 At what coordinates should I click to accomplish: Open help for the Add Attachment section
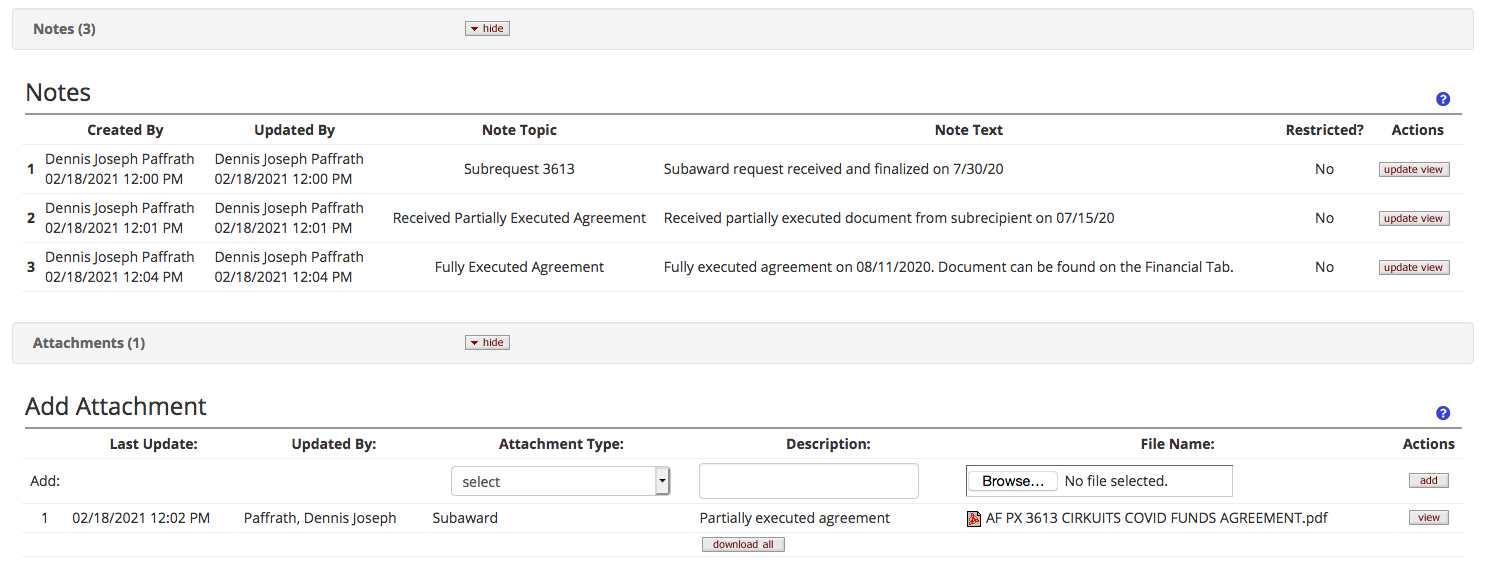(x=1442, y=413)
